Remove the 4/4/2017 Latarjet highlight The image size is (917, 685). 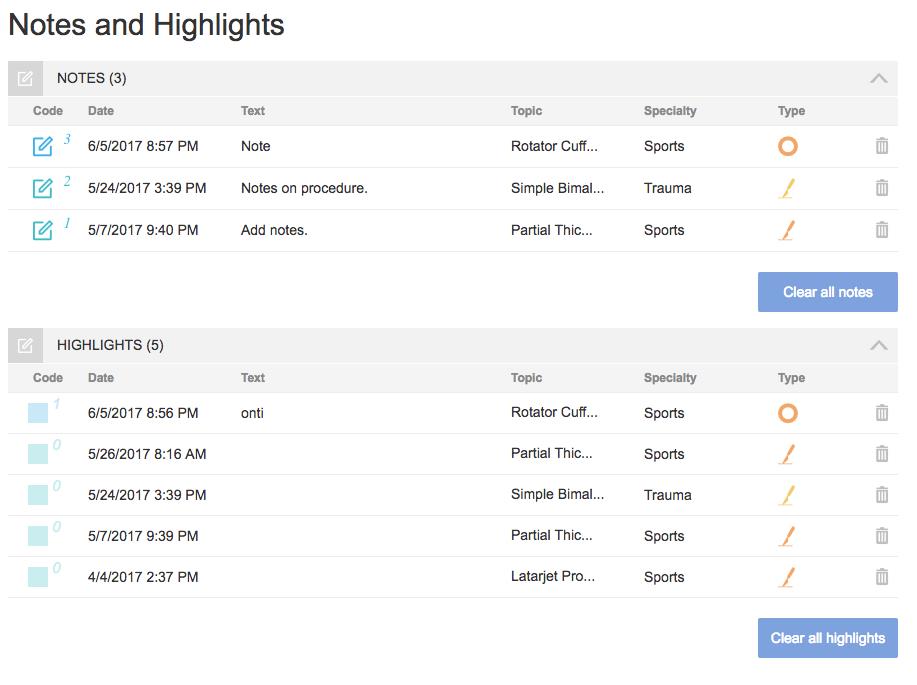[x=882, y=577]
